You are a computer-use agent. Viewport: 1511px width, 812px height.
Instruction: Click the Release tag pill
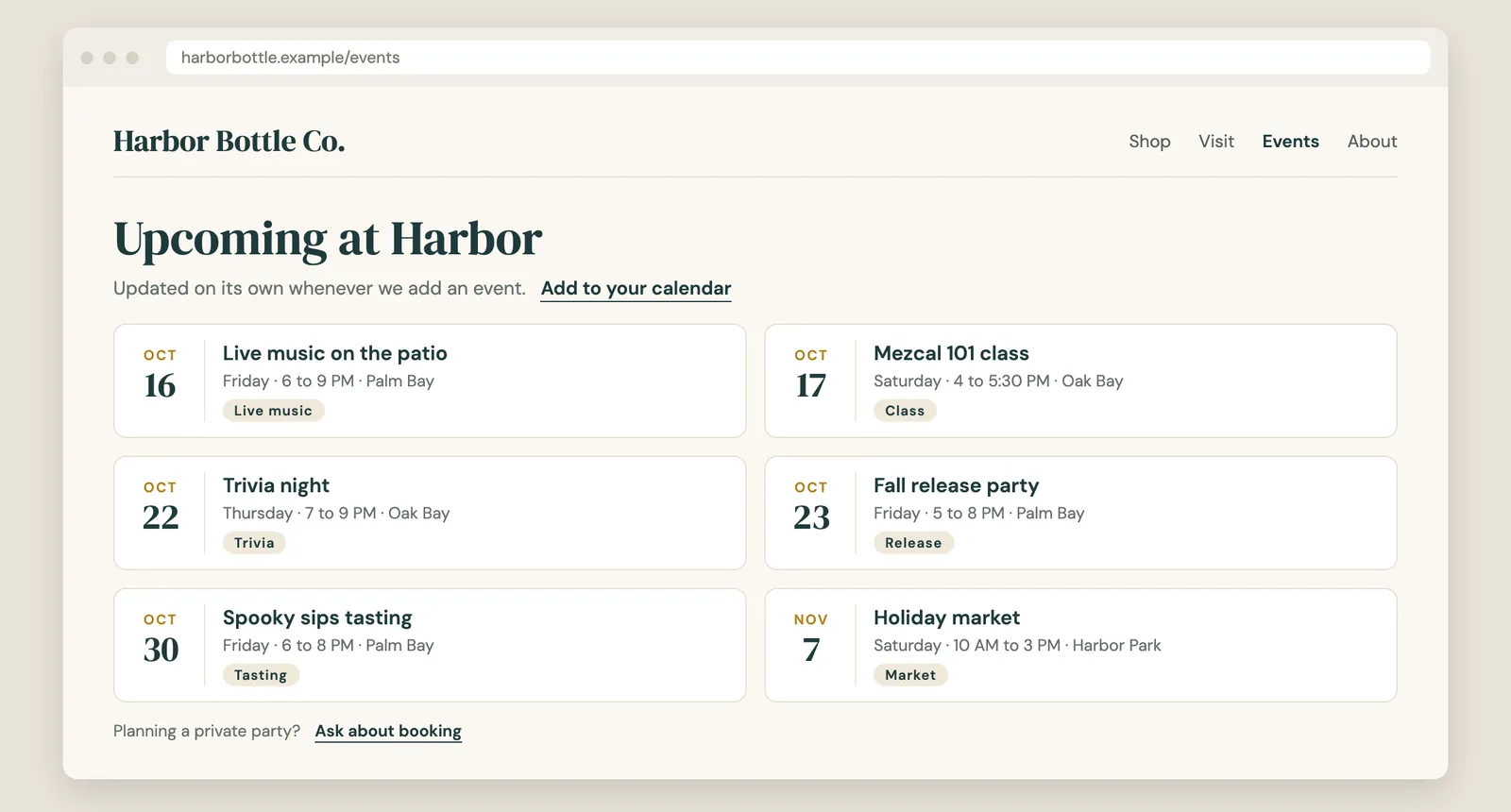click(x=913, y=543)
